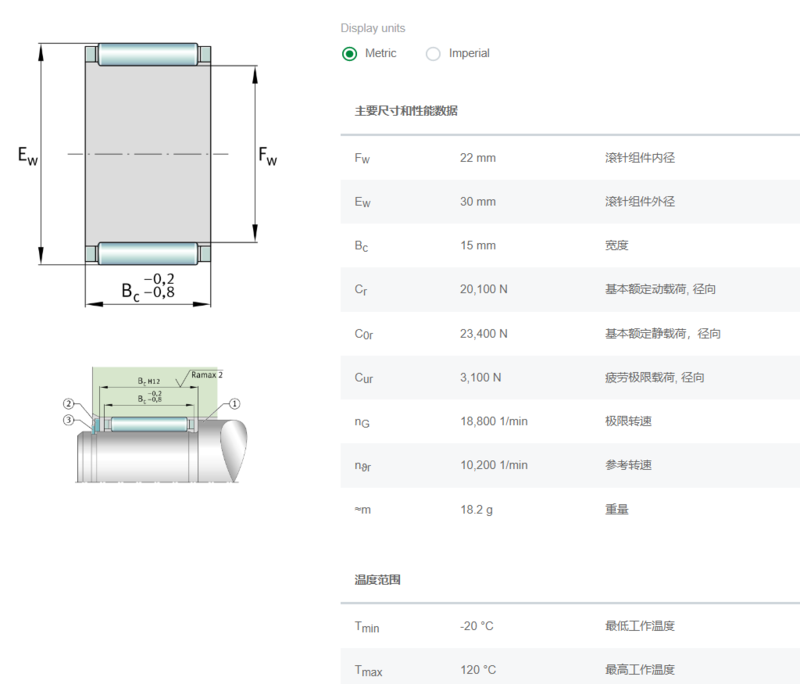Click the Tmax value 120 °C

click(478, 670)
